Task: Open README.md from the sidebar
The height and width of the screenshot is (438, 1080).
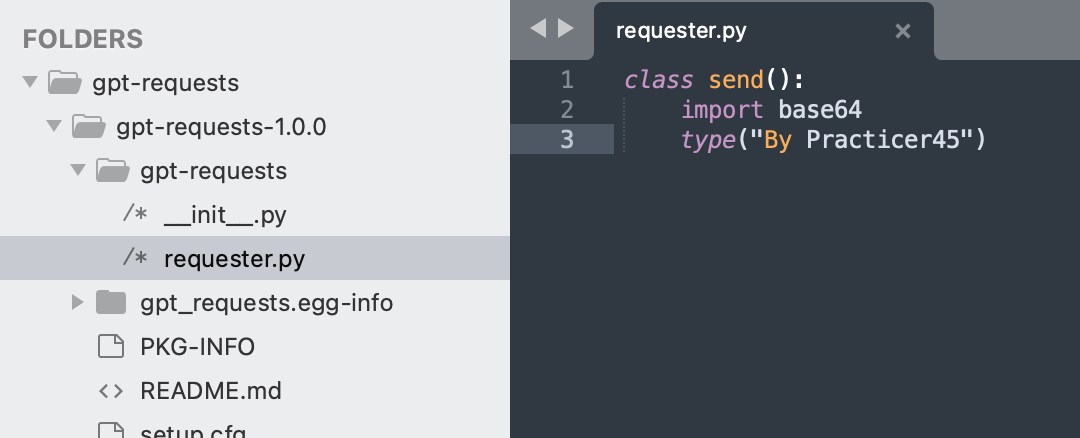Action: point(211,391)
